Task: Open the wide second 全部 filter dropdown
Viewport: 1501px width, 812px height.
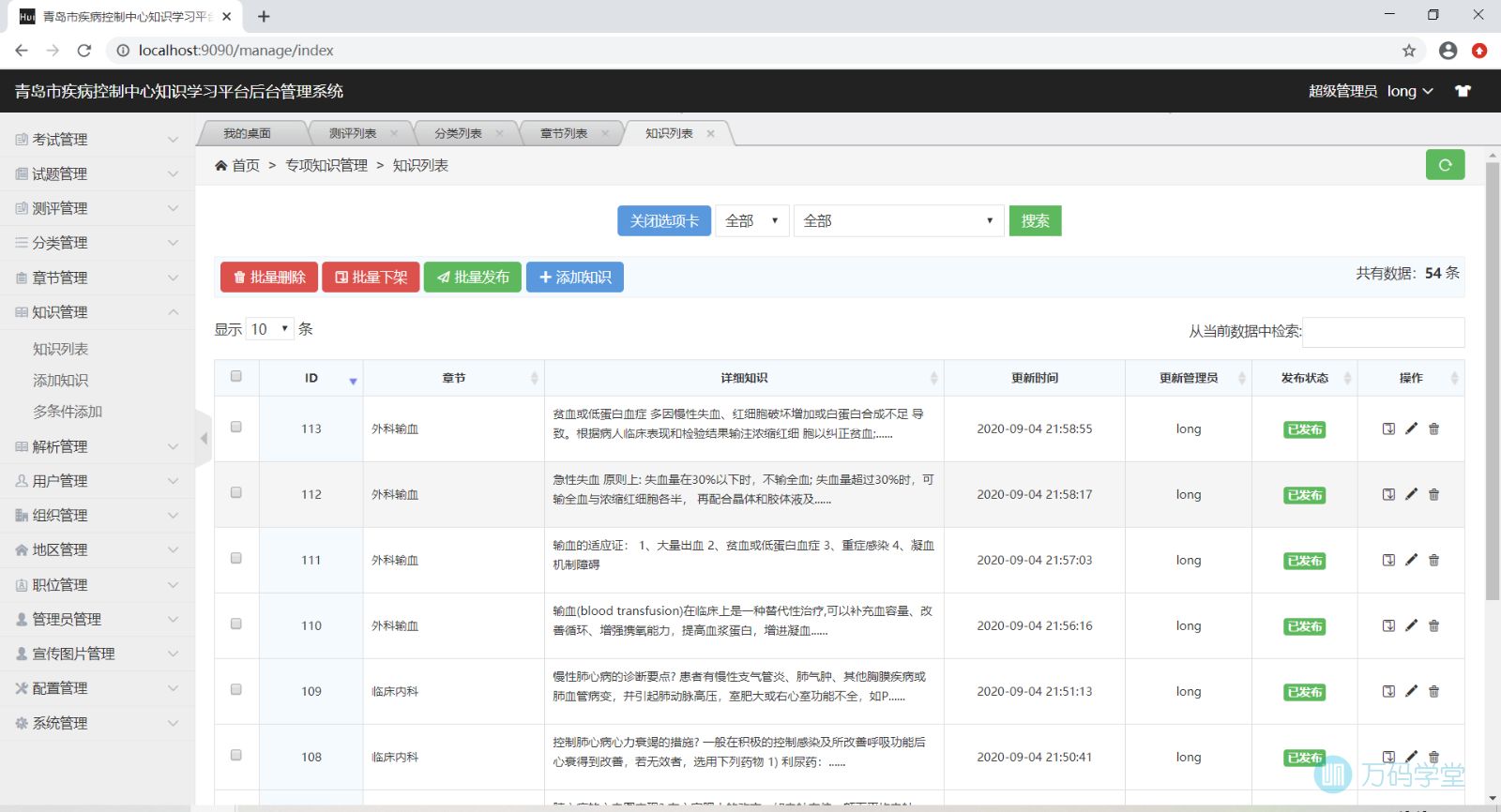Action: click(x=899, y=220)
